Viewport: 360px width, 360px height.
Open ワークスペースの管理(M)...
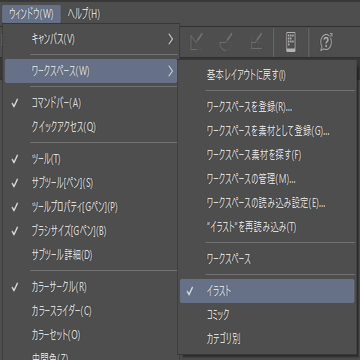(267, 180)
